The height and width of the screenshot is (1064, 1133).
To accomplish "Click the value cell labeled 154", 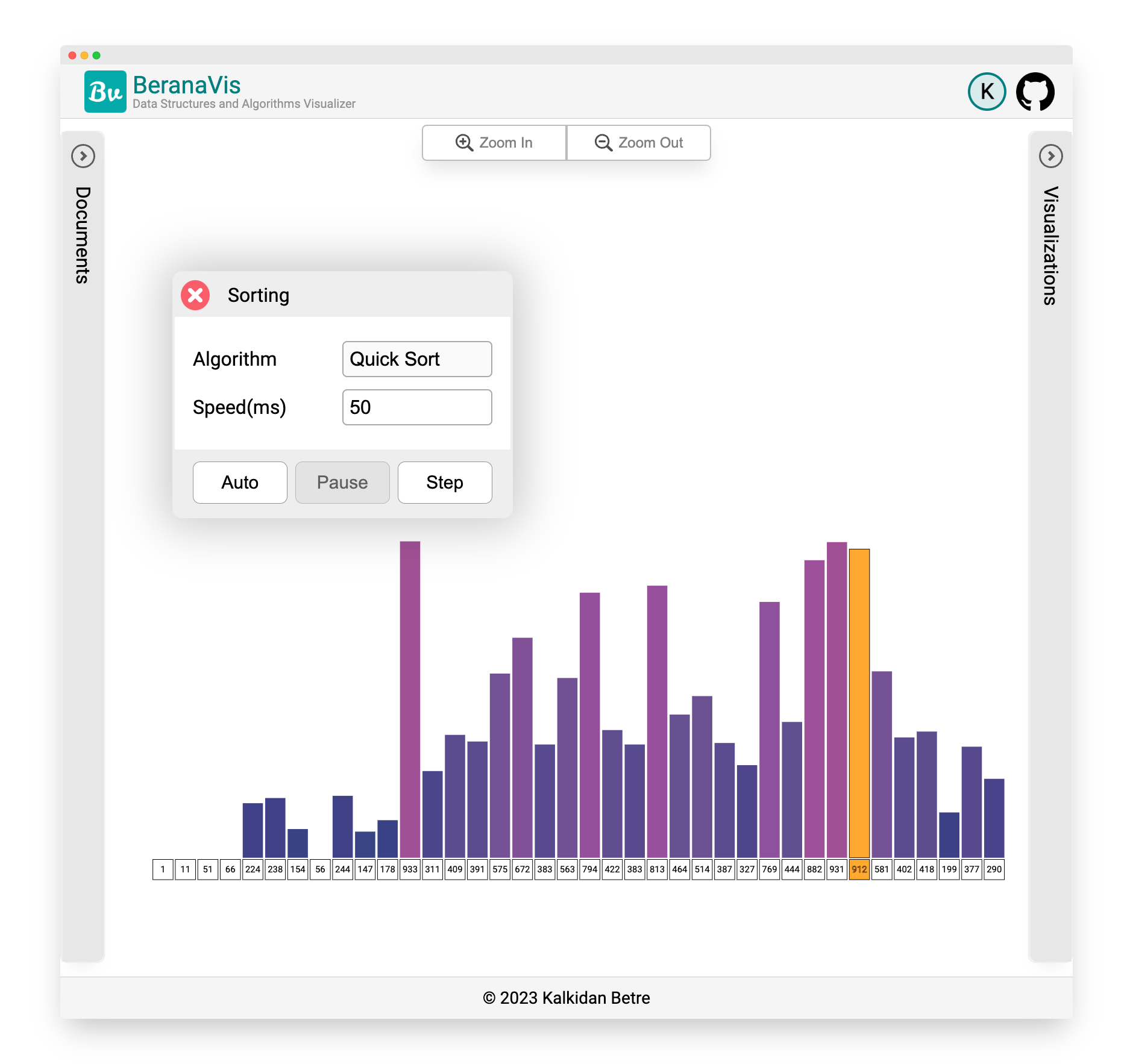I will [298, 869].
